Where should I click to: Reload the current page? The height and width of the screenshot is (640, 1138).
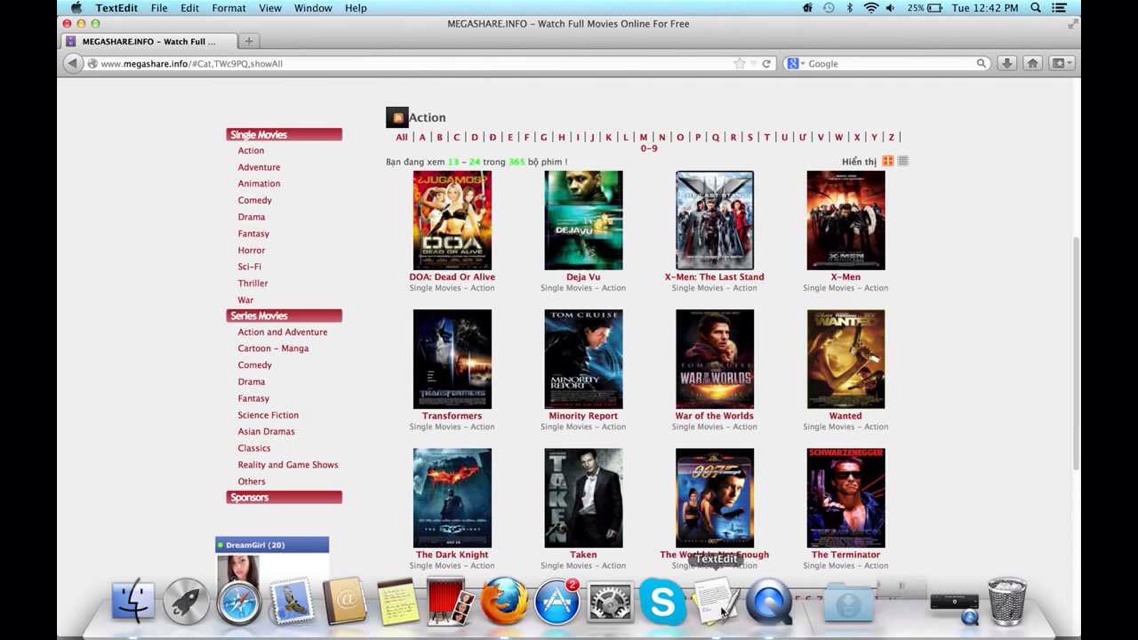[x=766, y=63]
